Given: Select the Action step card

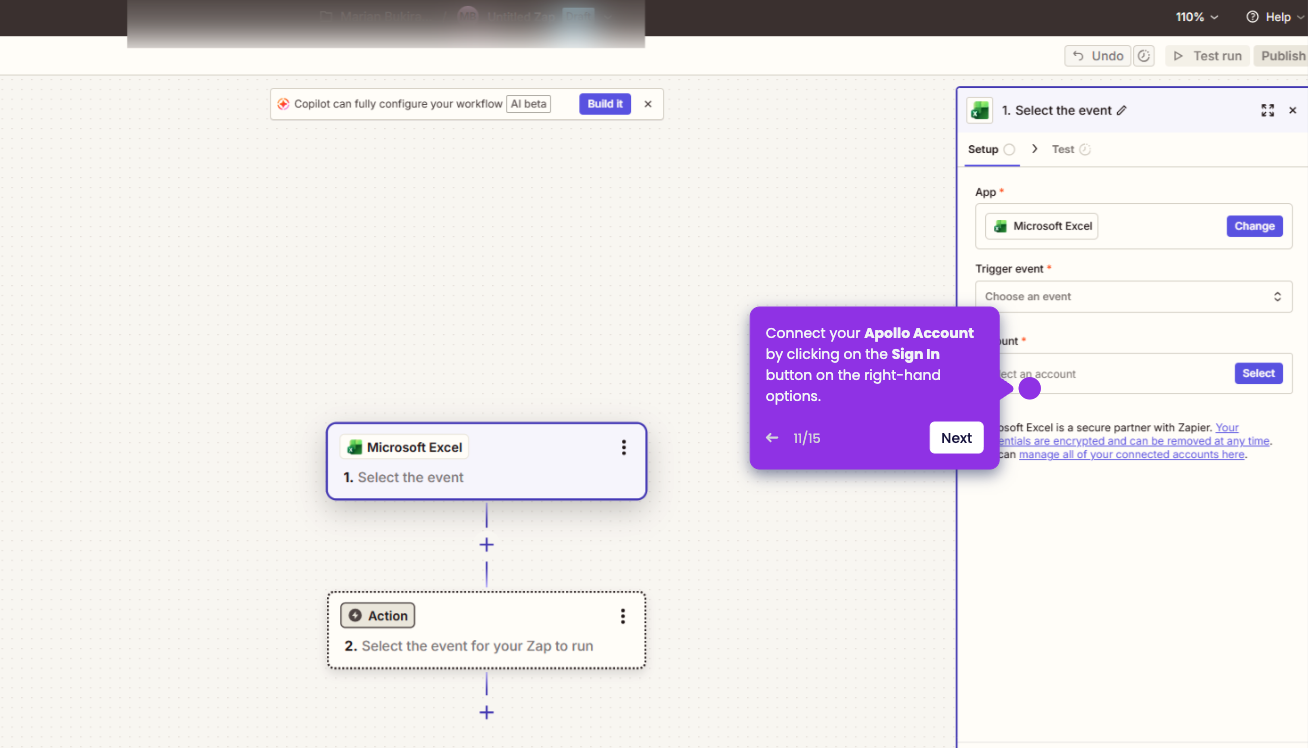Looking at the screenshot, I should (487, 630).
